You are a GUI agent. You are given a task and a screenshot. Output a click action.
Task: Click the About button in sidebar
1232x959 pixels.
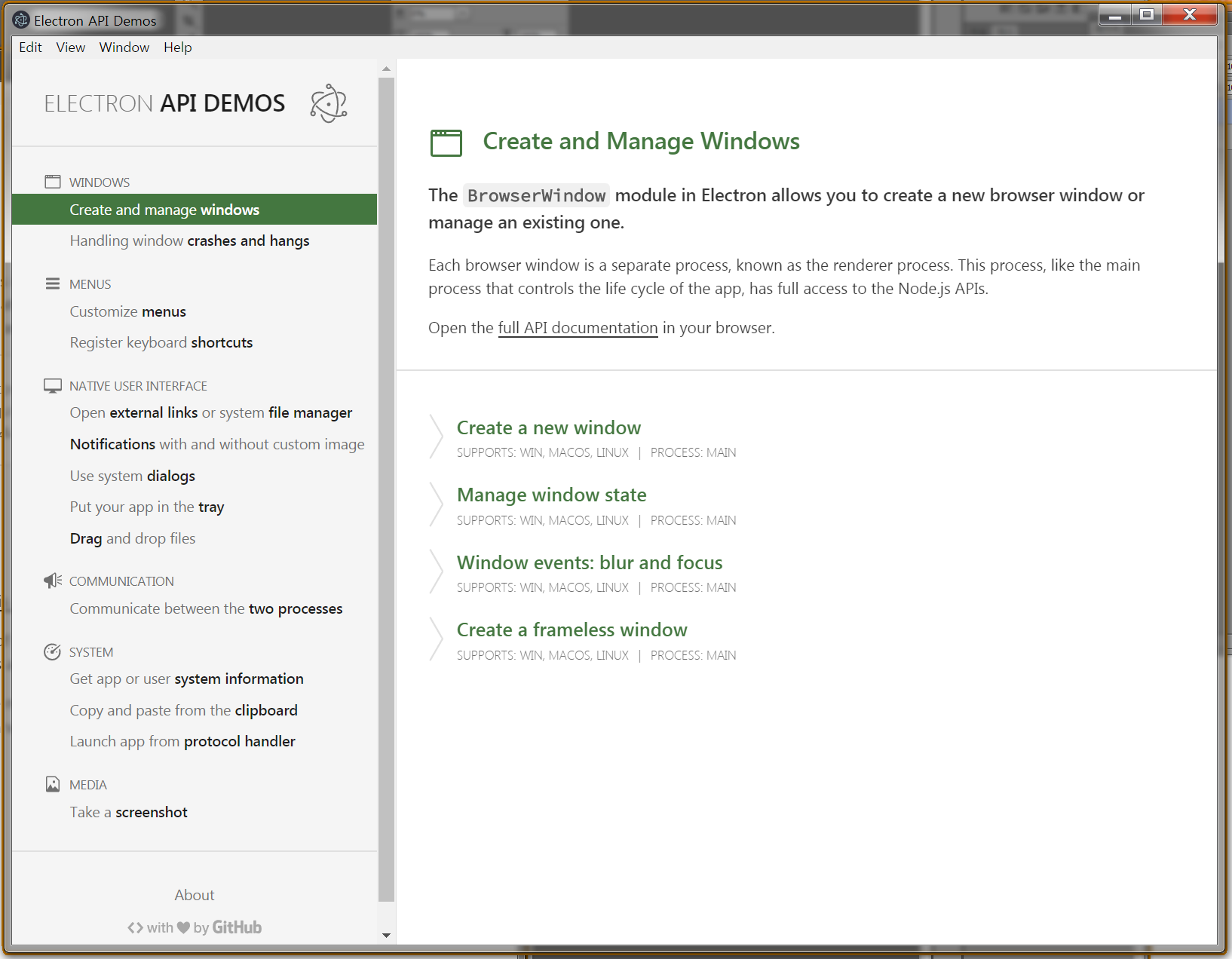click(195, 895)
